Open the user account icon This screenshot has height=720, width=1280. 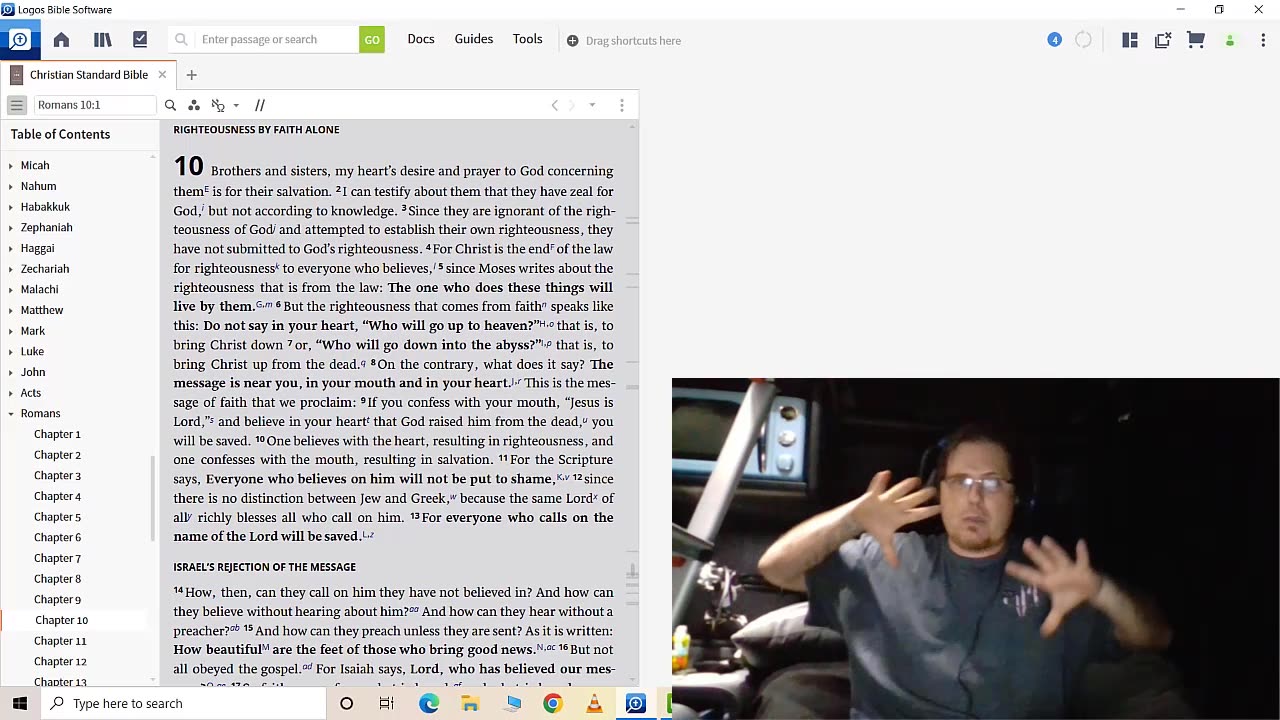pyautogui.click(x=1230, y=41)
